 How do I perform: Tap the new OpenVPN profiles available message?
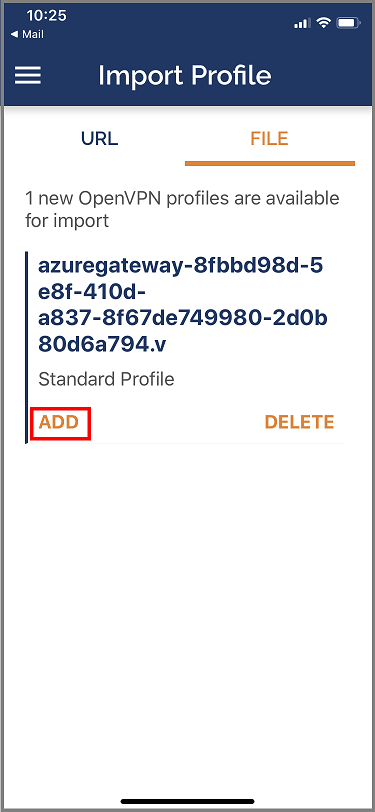pos(182,209)
